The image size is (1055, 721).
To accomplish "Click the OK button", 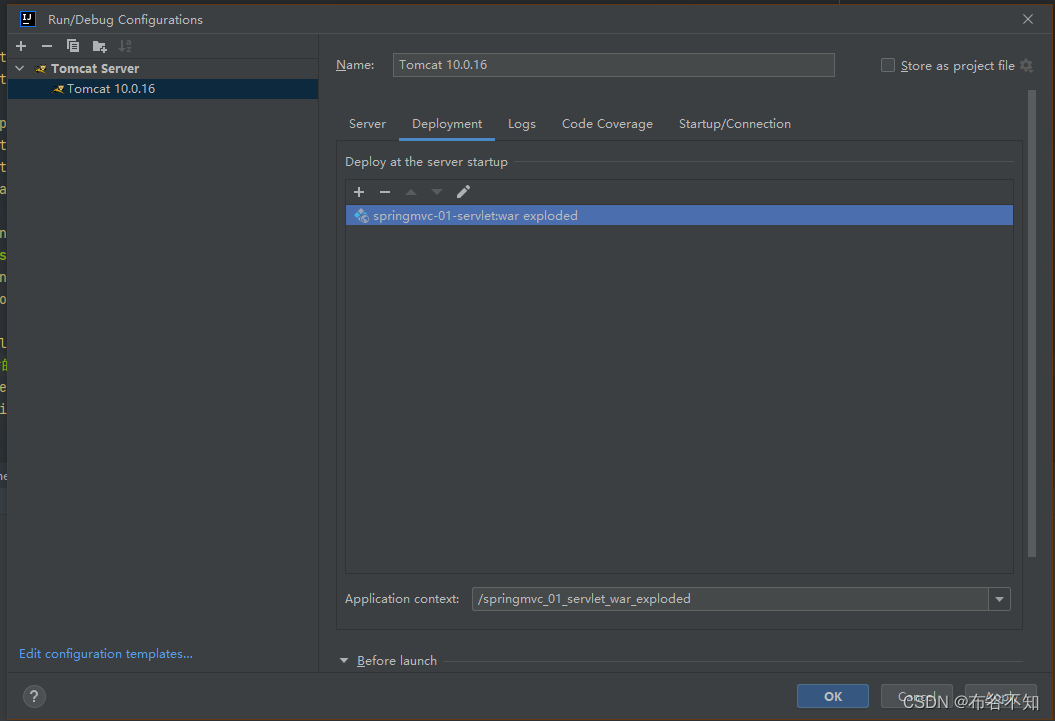I will click(x=833, y=696).
